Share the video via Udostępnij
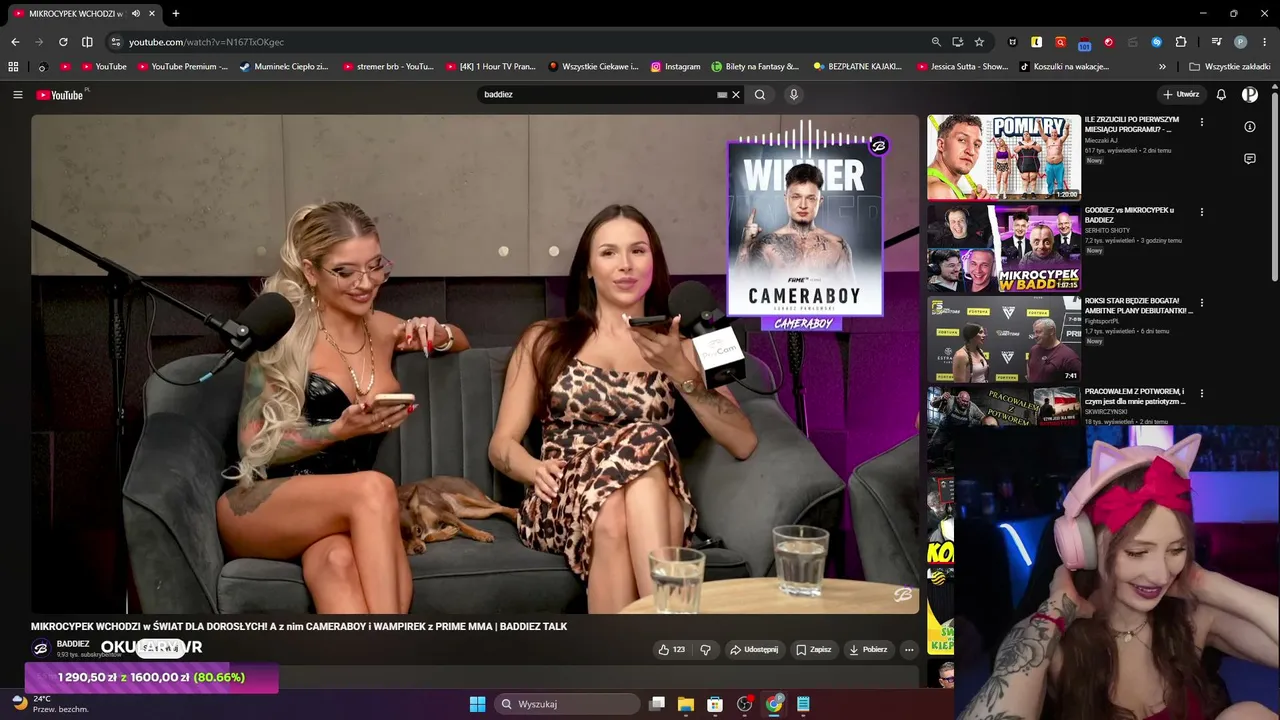 [x=754, y=650]
